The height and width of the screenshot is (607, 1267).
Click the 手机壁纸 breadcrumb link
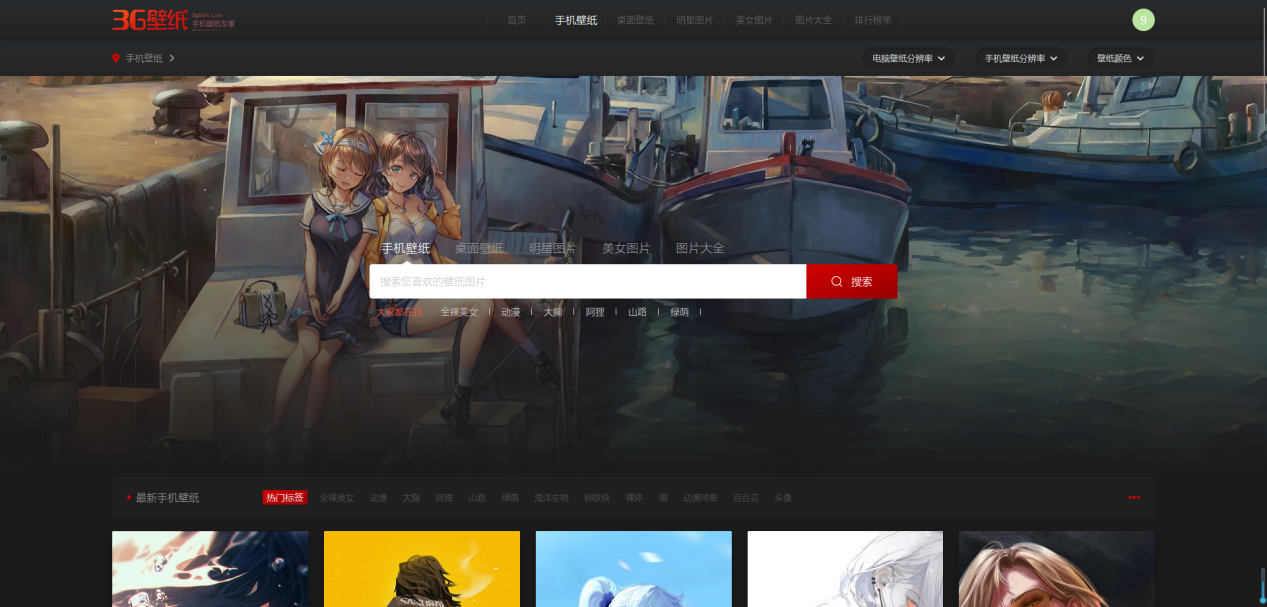(144, 58)
